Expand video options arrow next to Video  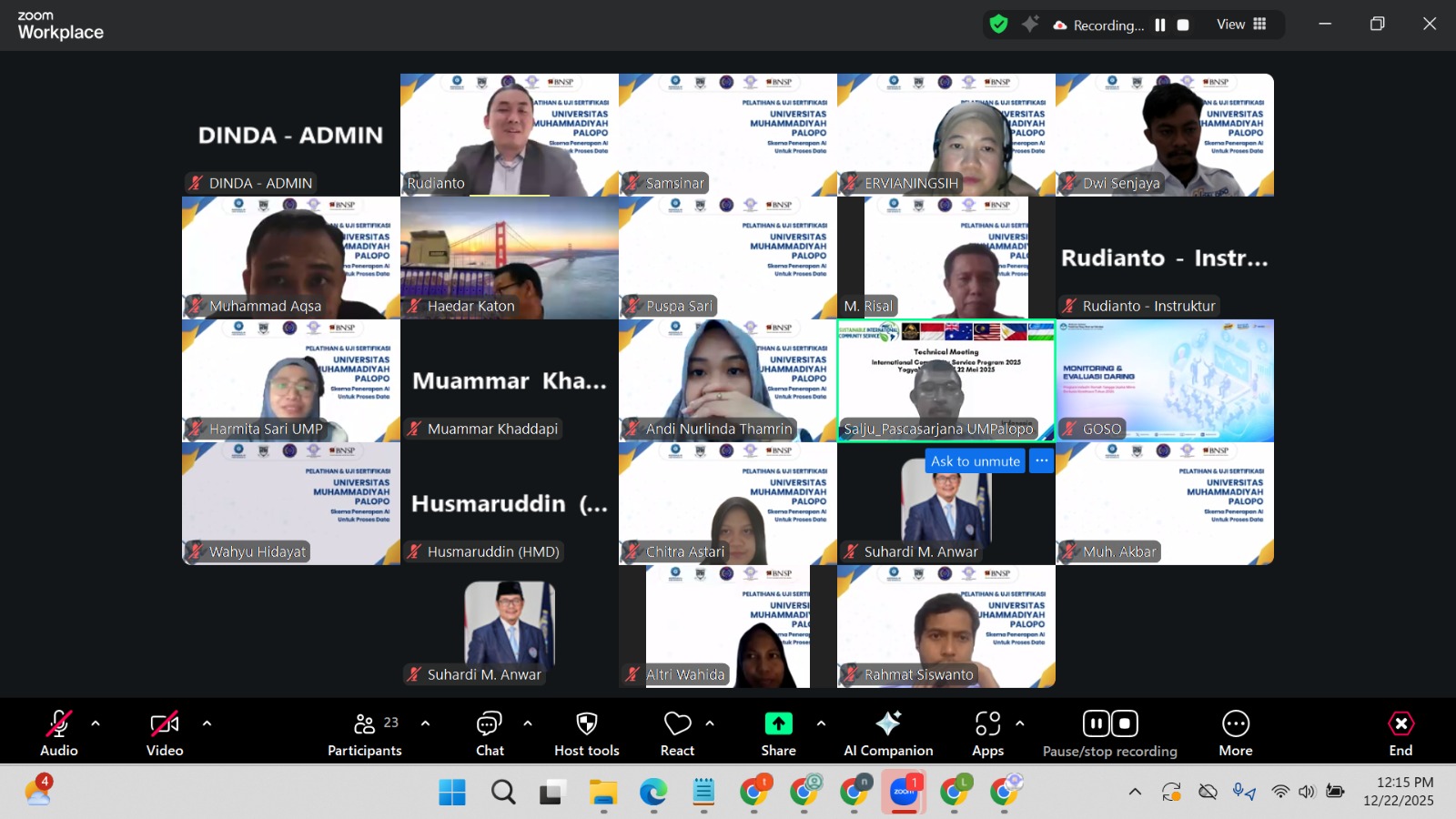pos(207,723)
